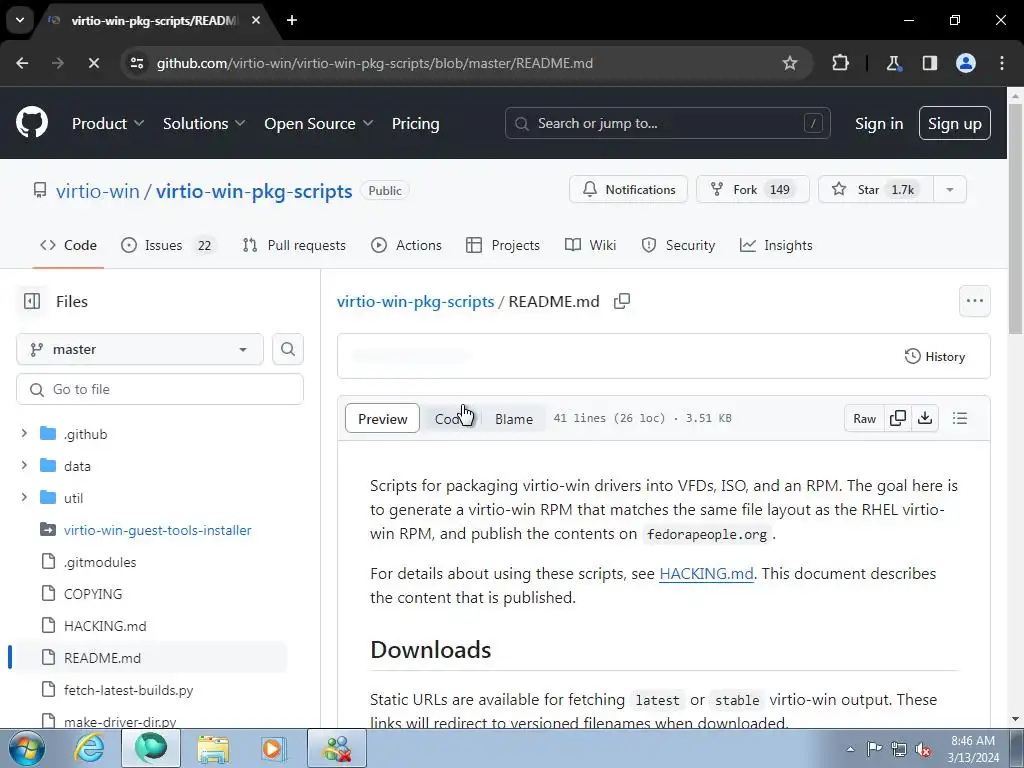Click the GitHub logo icon

[x=32, y=122]
